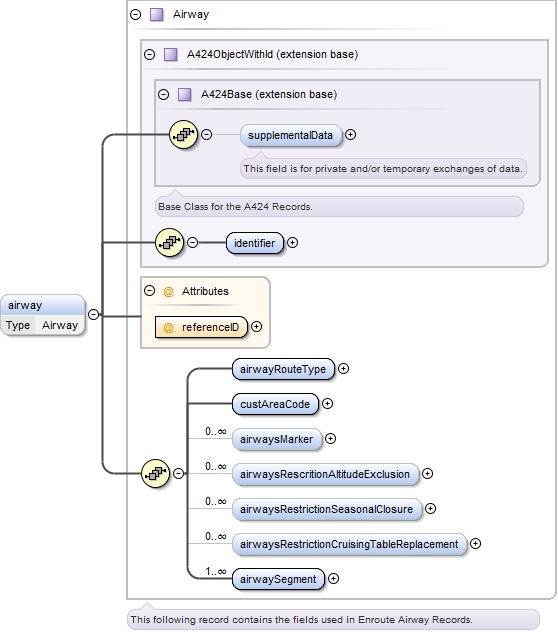Click 0..∞ cardinality above airwaysRescritionAltitudeExclusion
The image size is (558, 633).
[216, 466]
